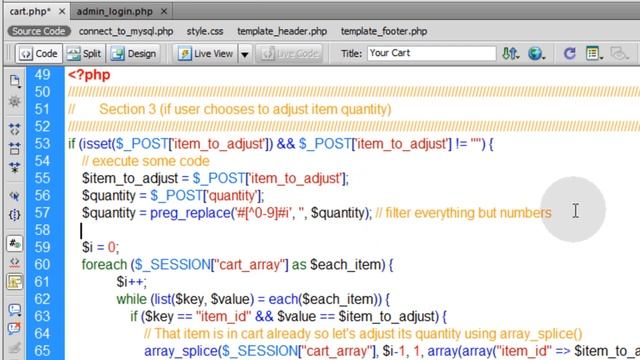Click 'filter everything but numbers' comment

[463, 213]
